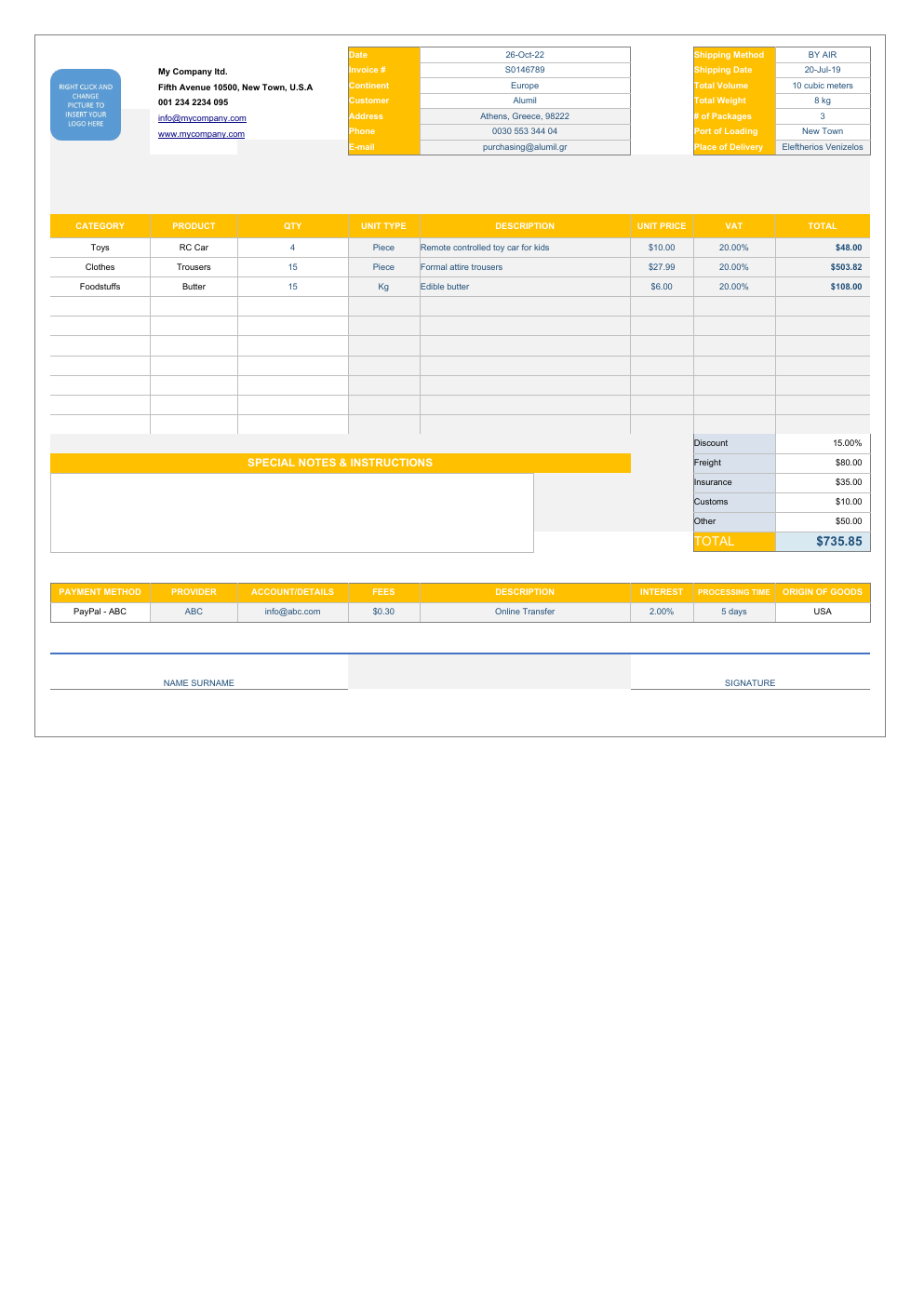Screen dimensions: 924x1307
Task: Select row total $108.00
Action: [x=823, y=287]
